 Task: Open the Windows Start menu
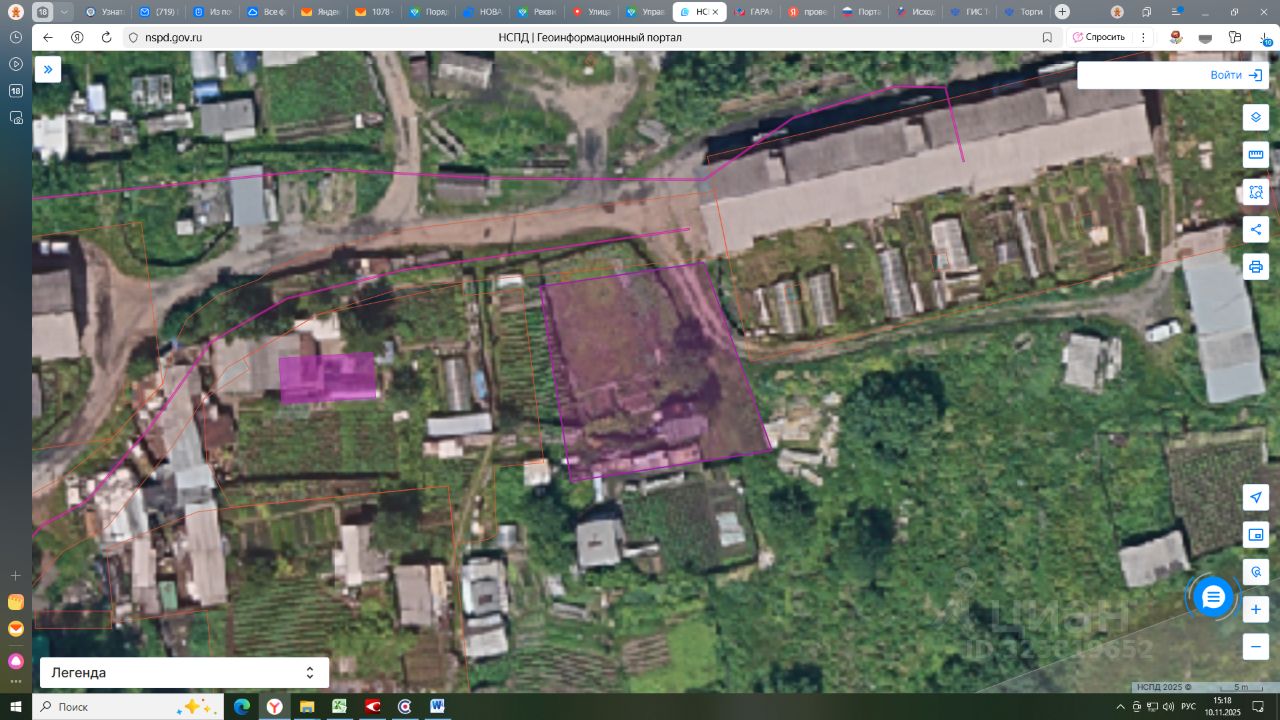pyautogui.click(x=16, y=706)
